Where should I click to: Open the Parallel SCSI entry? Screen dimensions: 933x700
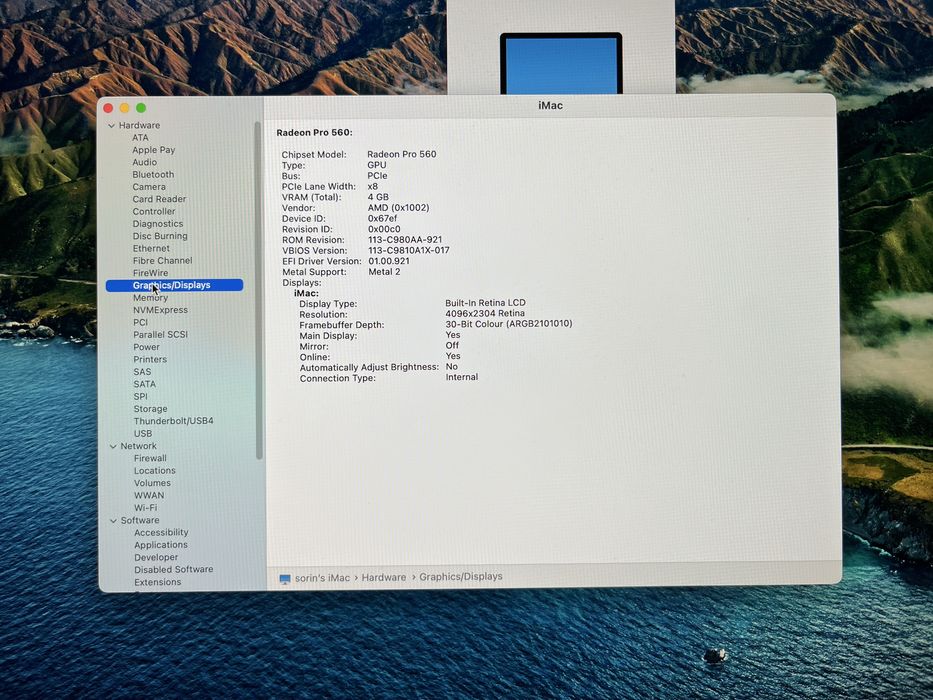161,335
